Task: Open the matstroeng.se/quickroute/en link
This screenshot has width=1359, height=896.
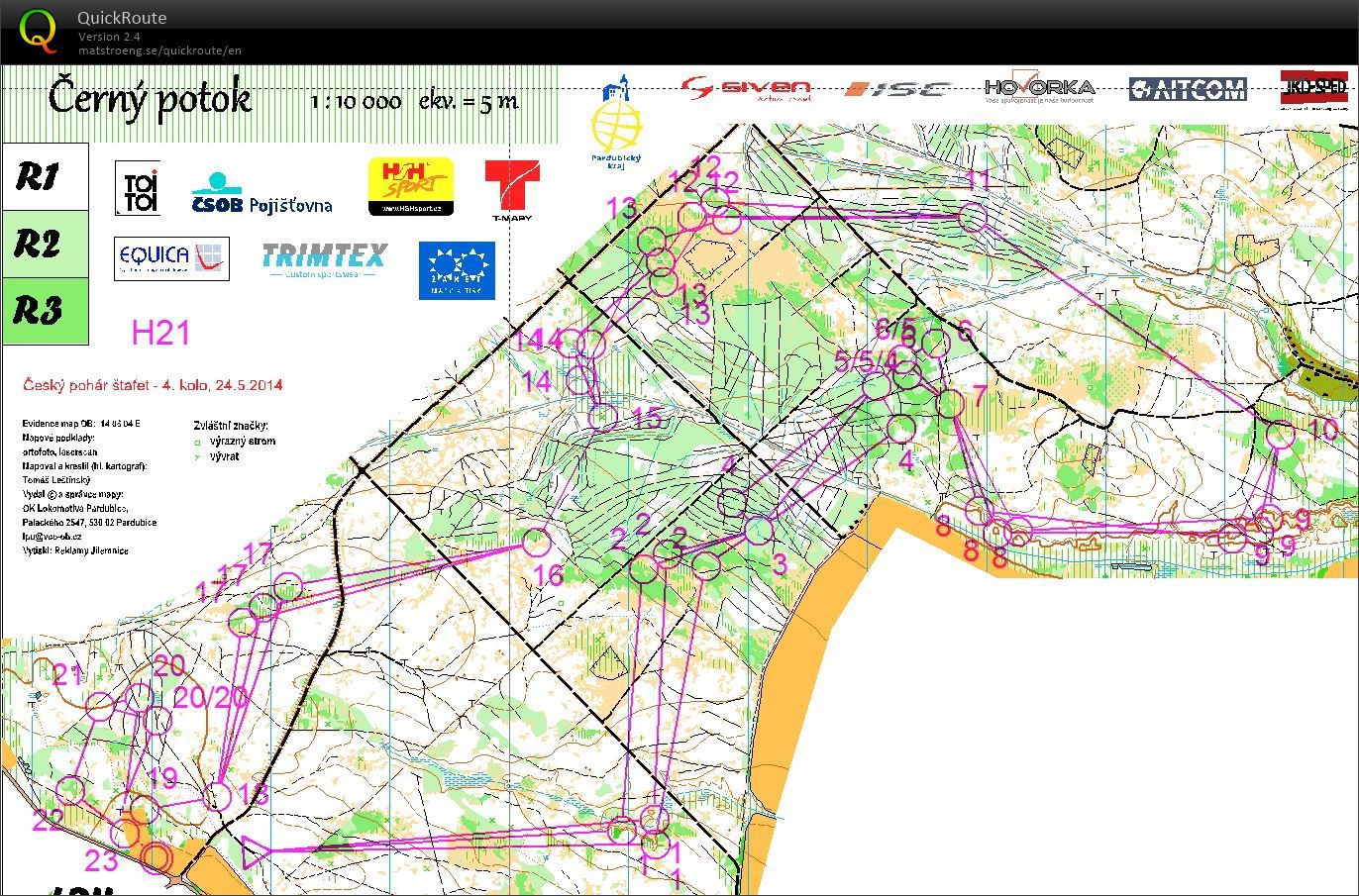Action: [x=159, y=50]
